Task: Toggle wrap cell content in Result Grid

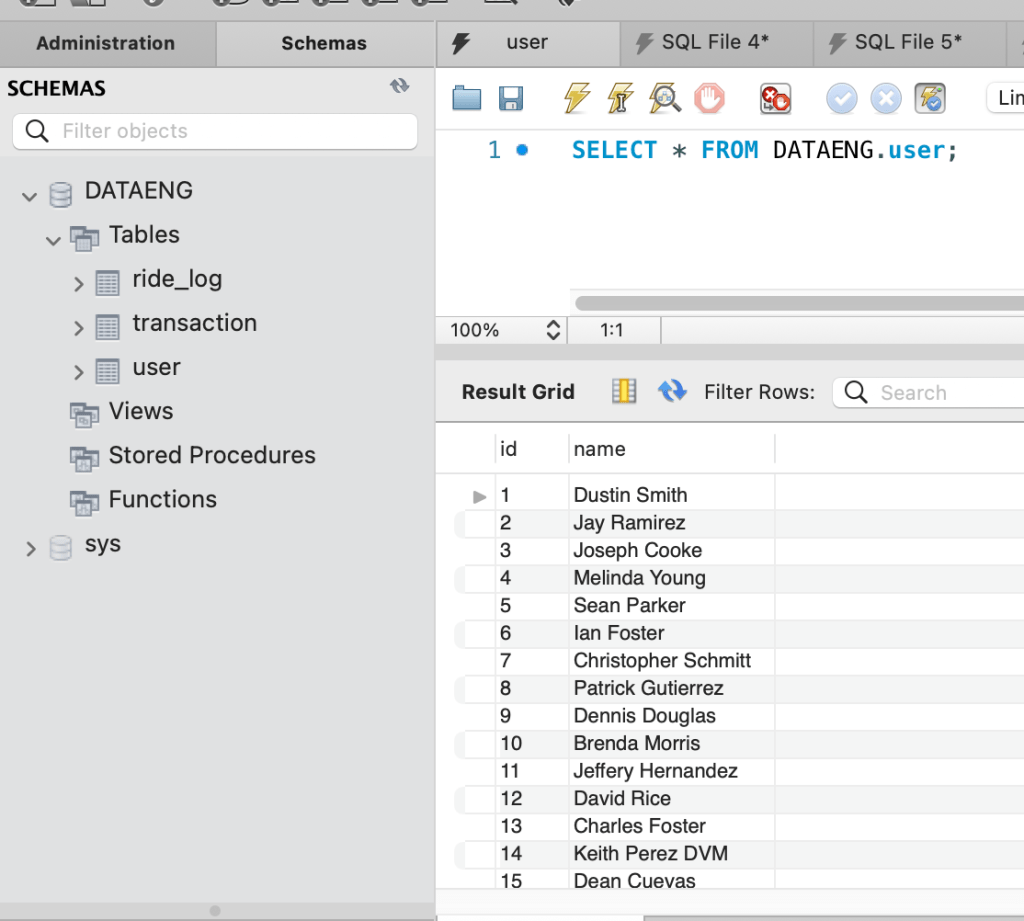Action: pyautogui.click(x=624, y=392)
